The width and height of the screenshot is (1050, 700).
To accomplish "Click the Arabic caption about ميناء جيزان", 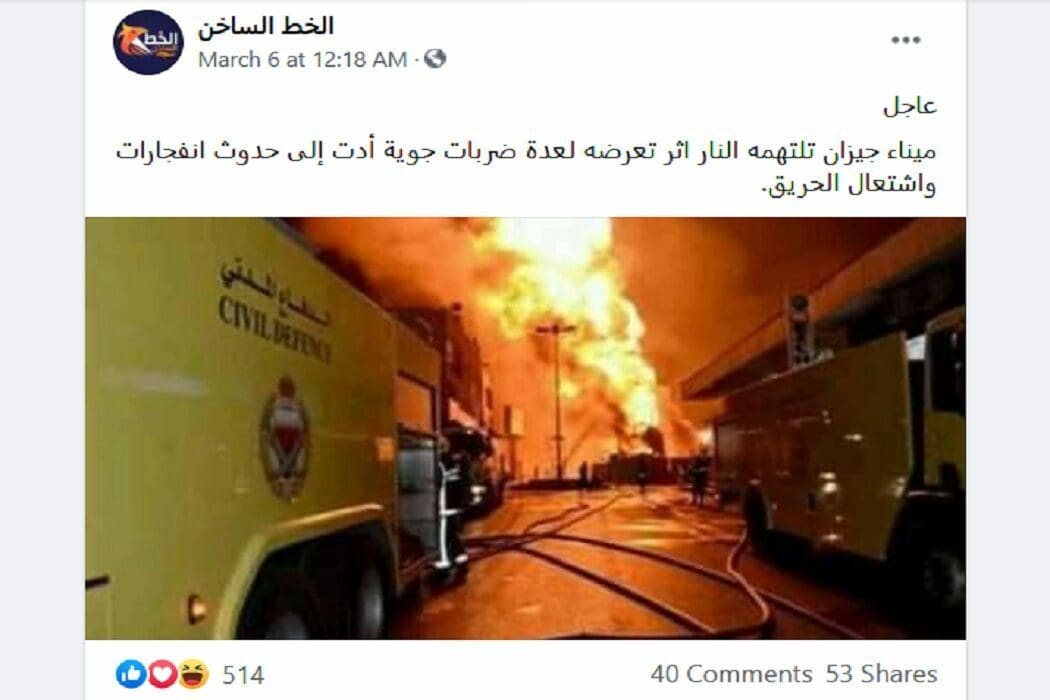I will 526,167.
